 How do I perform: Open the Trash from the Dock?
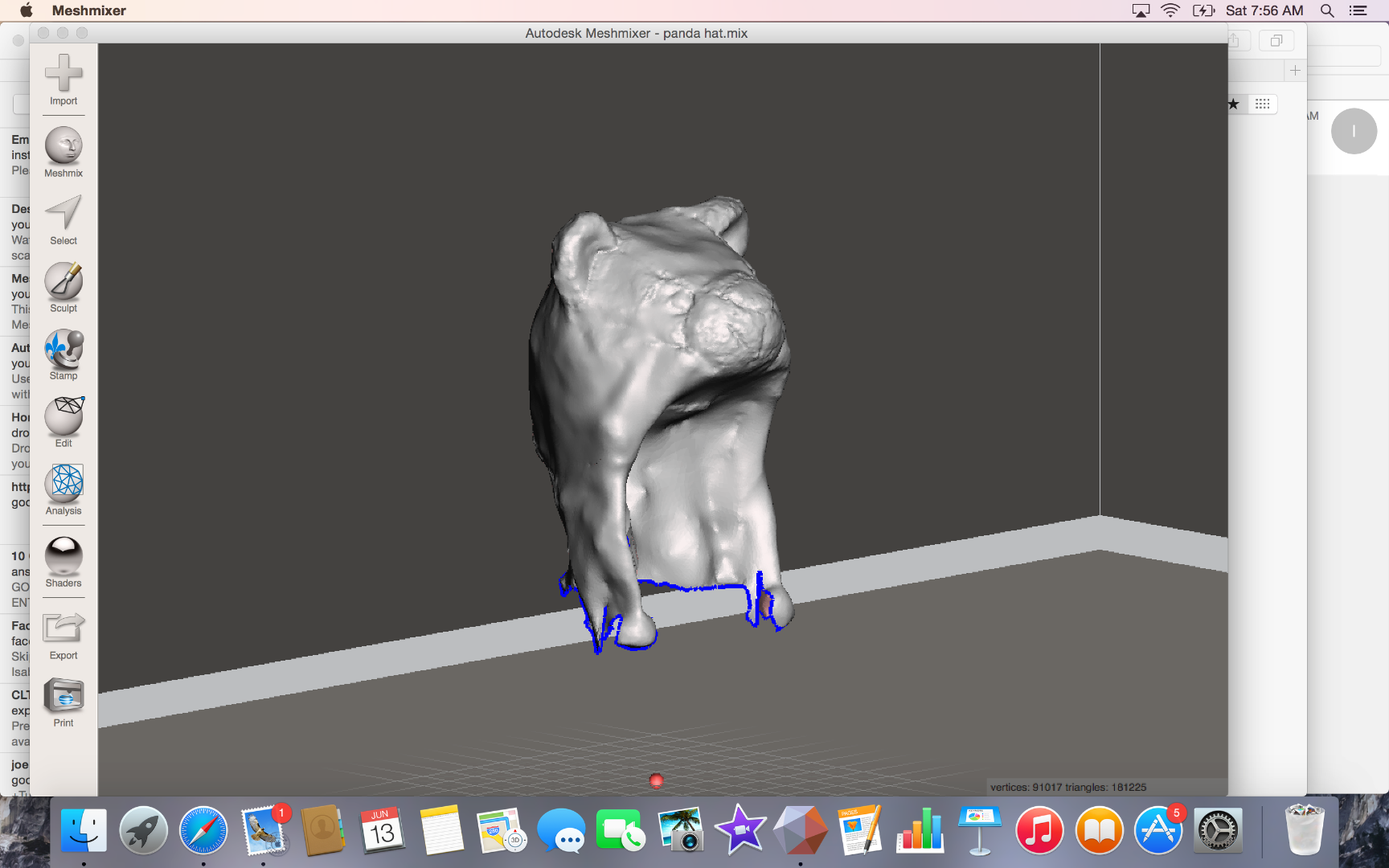point(1304,830)
